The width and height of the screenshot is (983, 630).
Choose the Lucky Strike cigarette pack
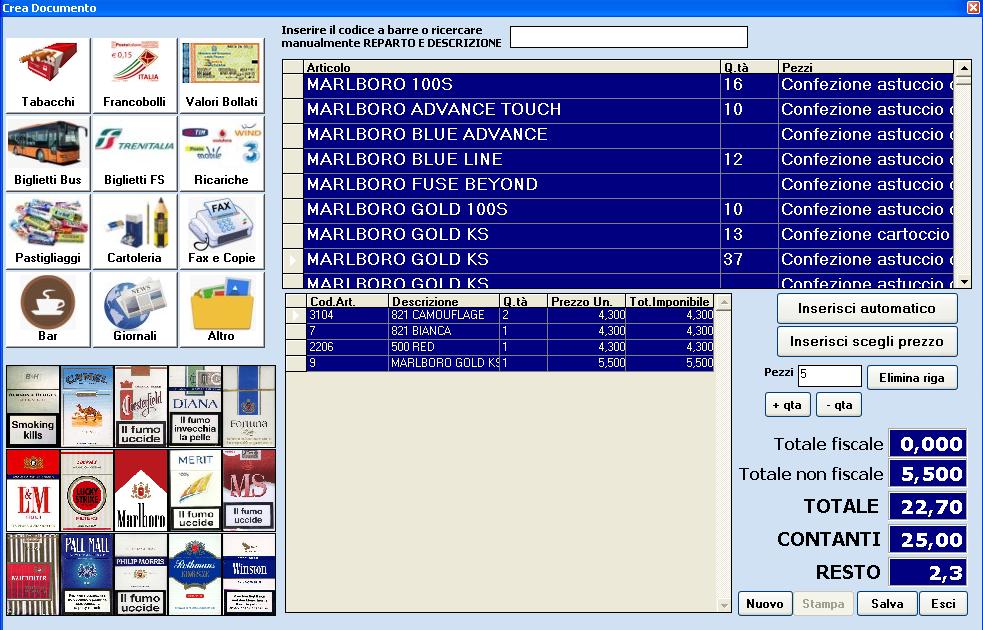[x=87, y=490]
